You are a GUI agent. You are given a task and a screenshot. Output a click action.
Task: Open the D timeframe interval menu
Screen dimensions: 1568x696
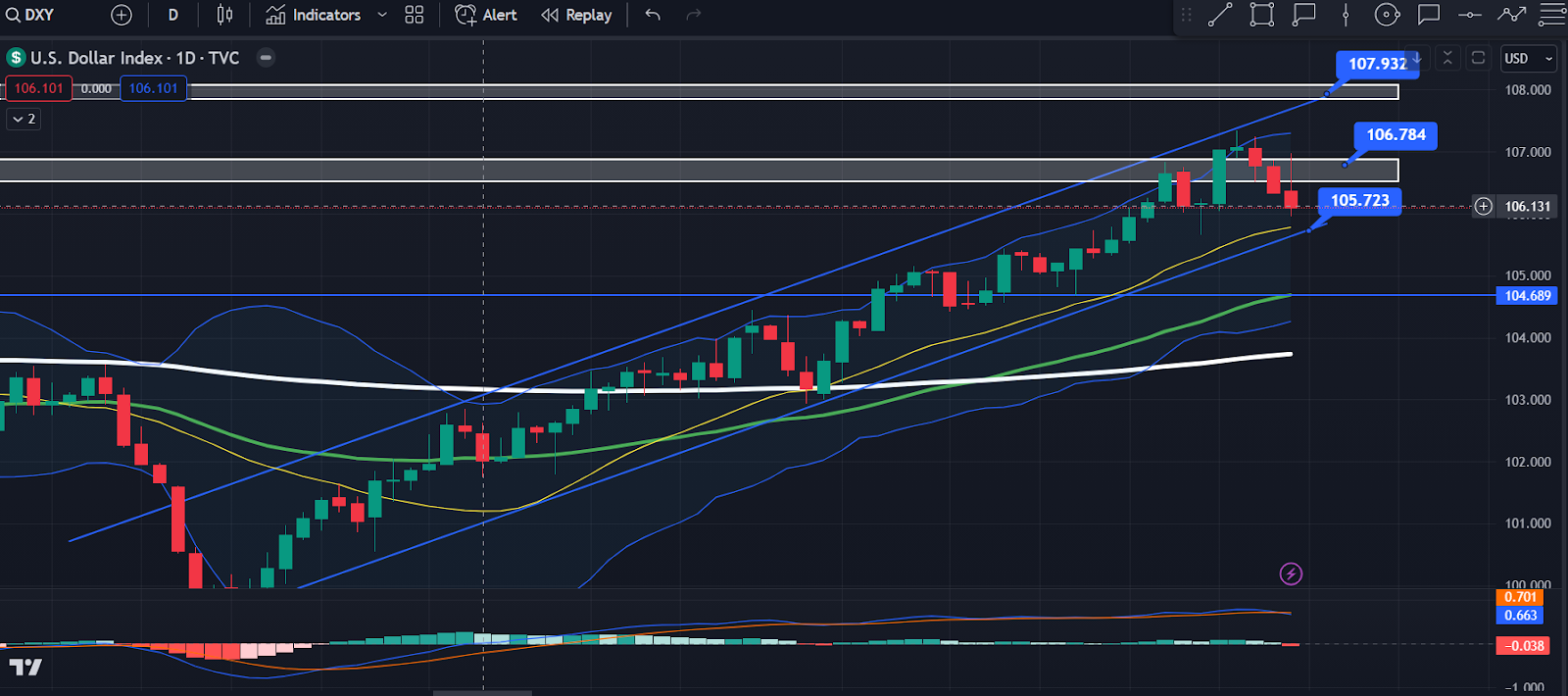coord(173,15)
